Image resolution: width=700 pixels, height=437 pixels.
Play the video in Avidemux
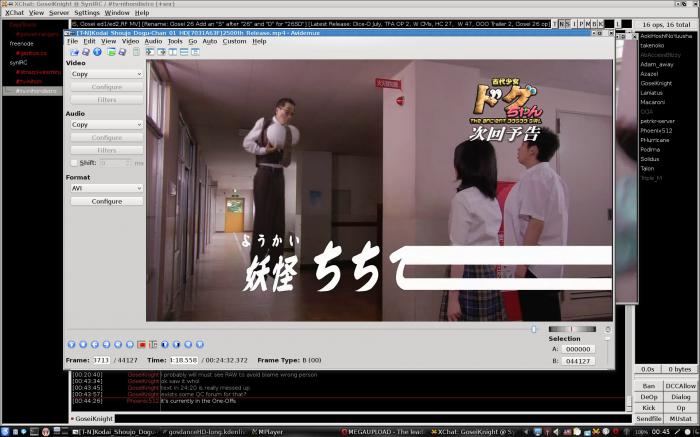tap(71, 345)
